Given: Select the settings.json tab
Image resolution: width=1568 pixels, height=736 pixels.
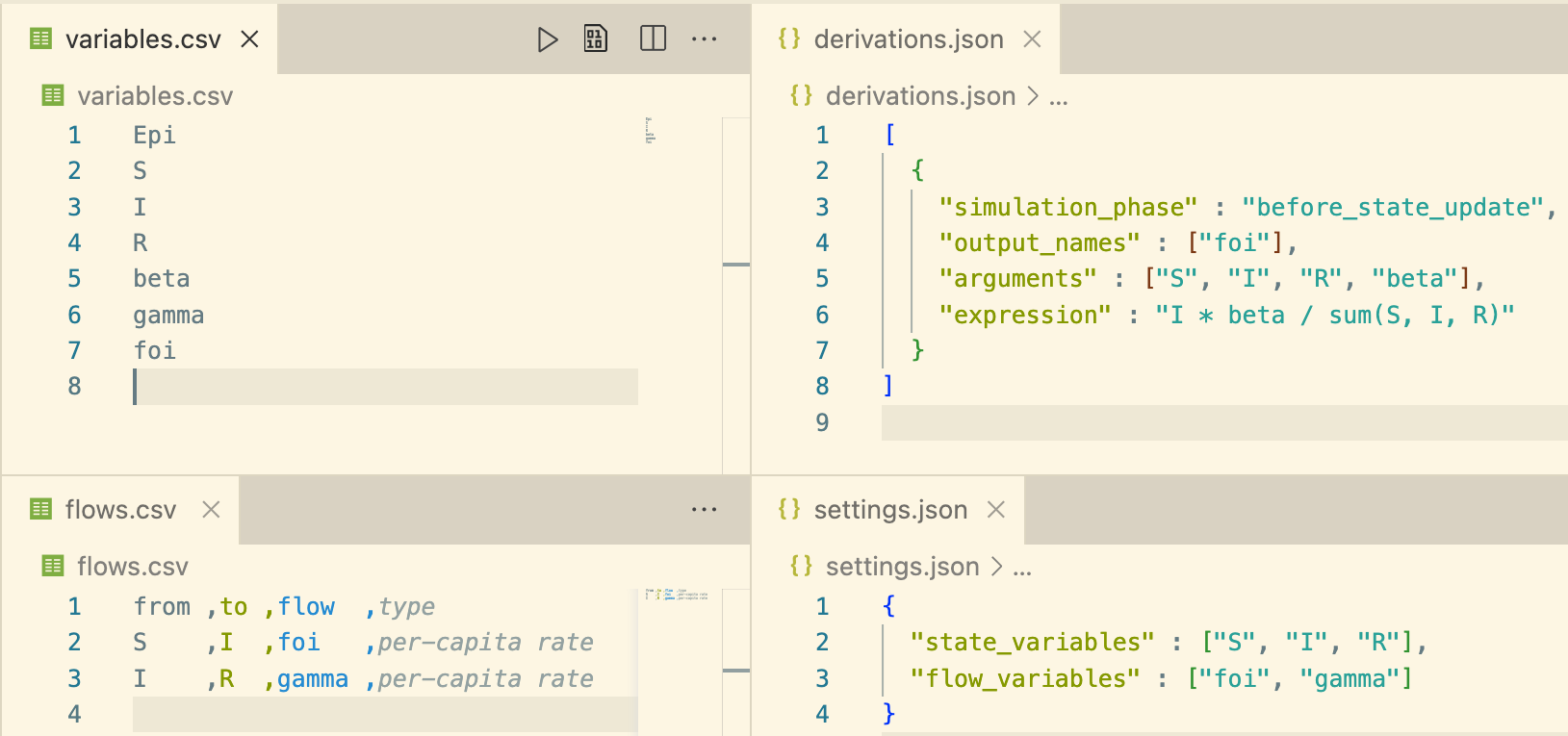Looking at the screenshot, I should [x=889, y=510].
